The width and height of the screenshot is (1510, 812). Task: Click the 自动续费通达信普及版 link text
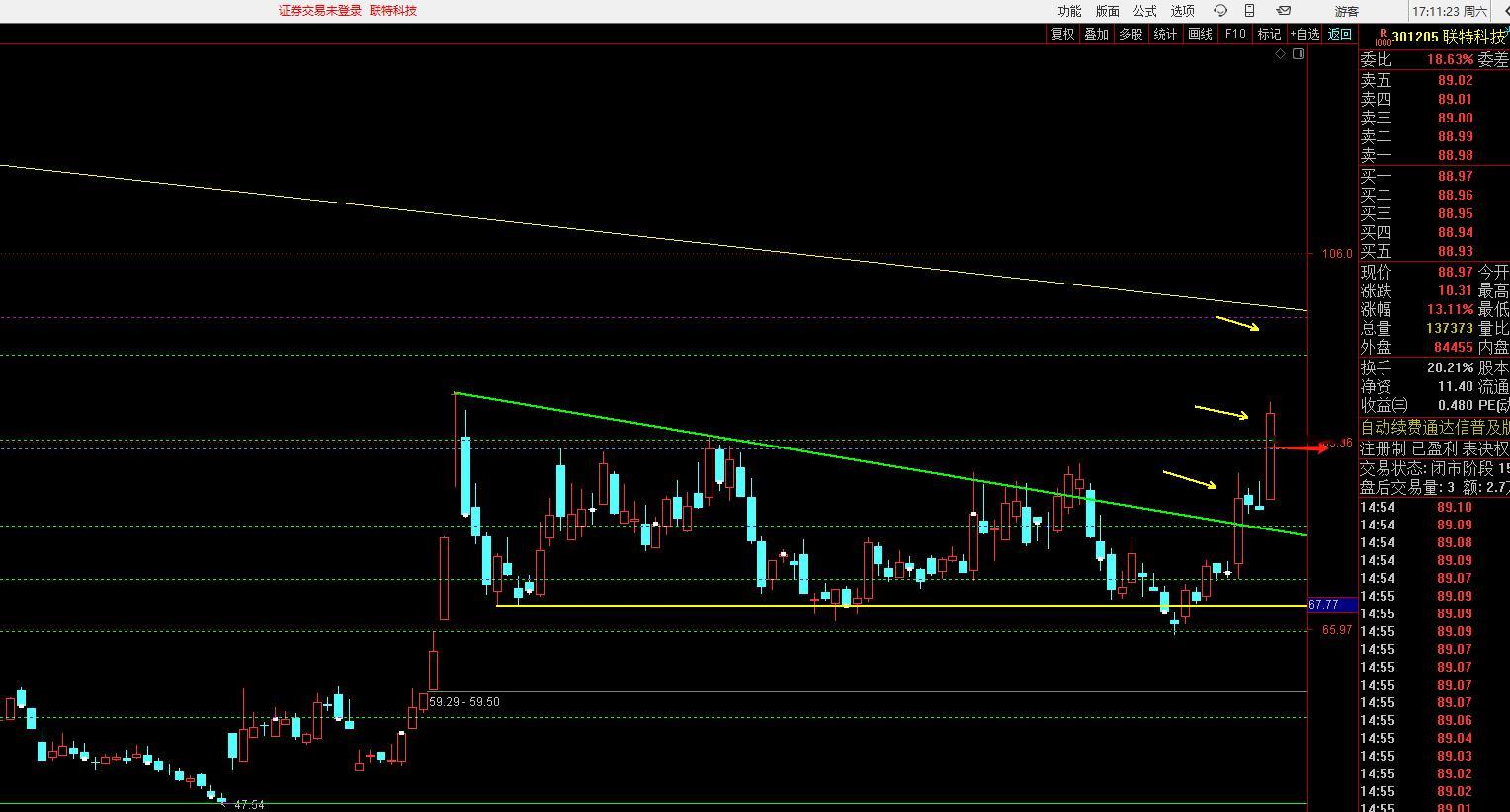(x=1435, y=428)
